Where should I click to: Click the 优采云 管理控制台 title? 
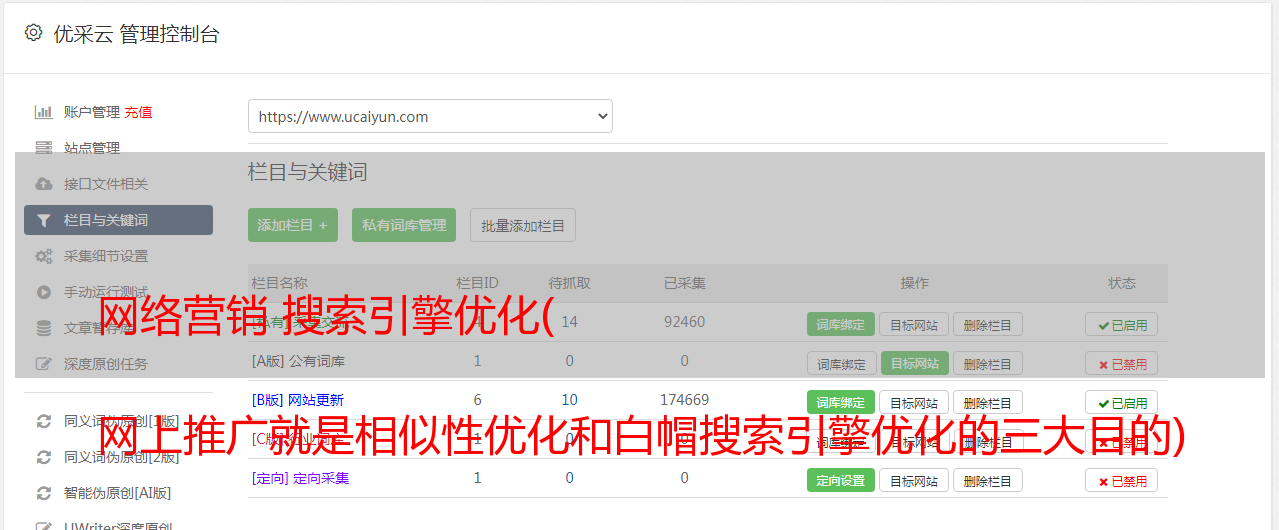(136, 34)
